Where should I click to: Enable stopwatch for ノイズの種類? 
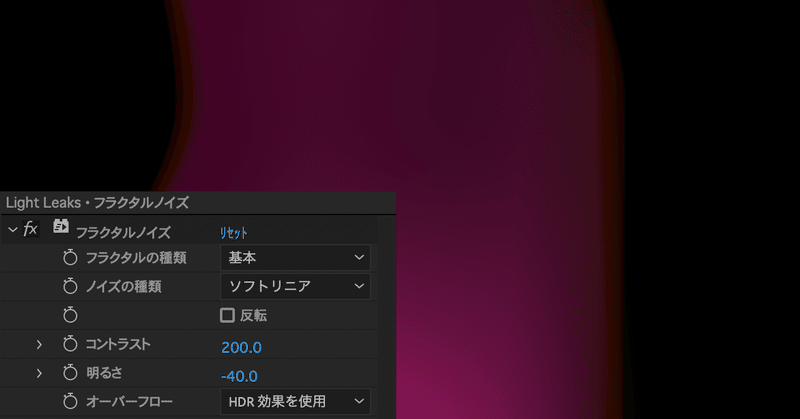click(x=70, y=286)
